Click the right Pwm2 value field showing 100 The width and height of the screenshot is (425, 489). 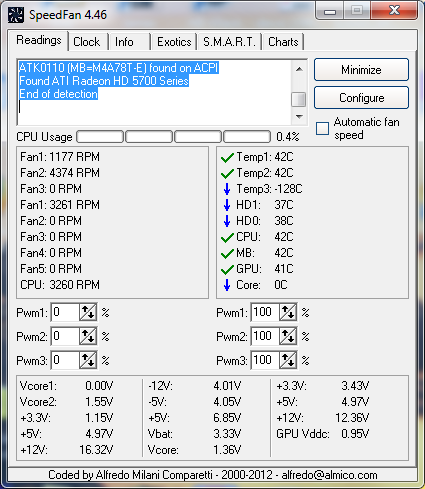point(265,336)
